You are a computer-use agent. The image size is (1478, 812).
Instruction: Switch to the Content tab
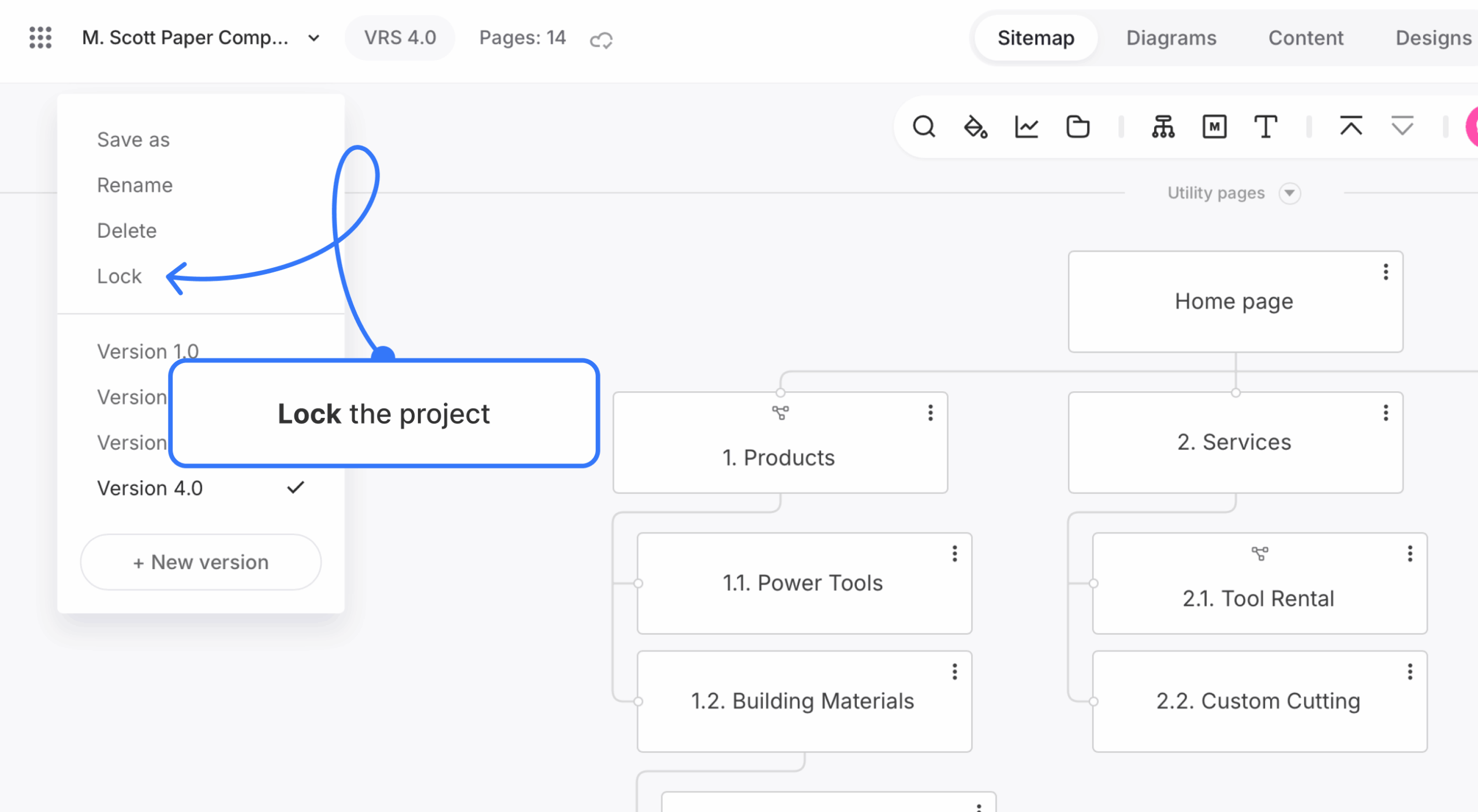pyautogui.click(x=1305, y=38)
